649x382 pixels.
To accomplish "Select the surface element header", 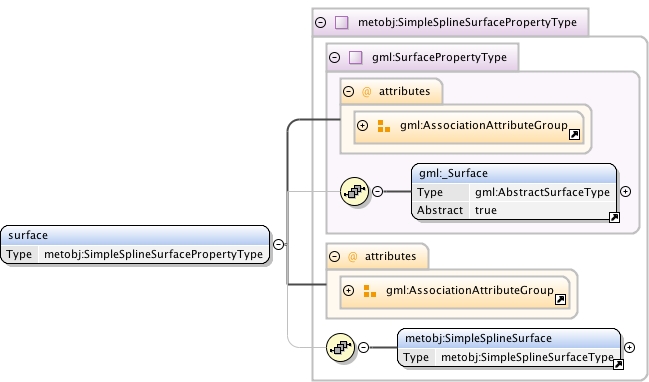I will point(135,235).
